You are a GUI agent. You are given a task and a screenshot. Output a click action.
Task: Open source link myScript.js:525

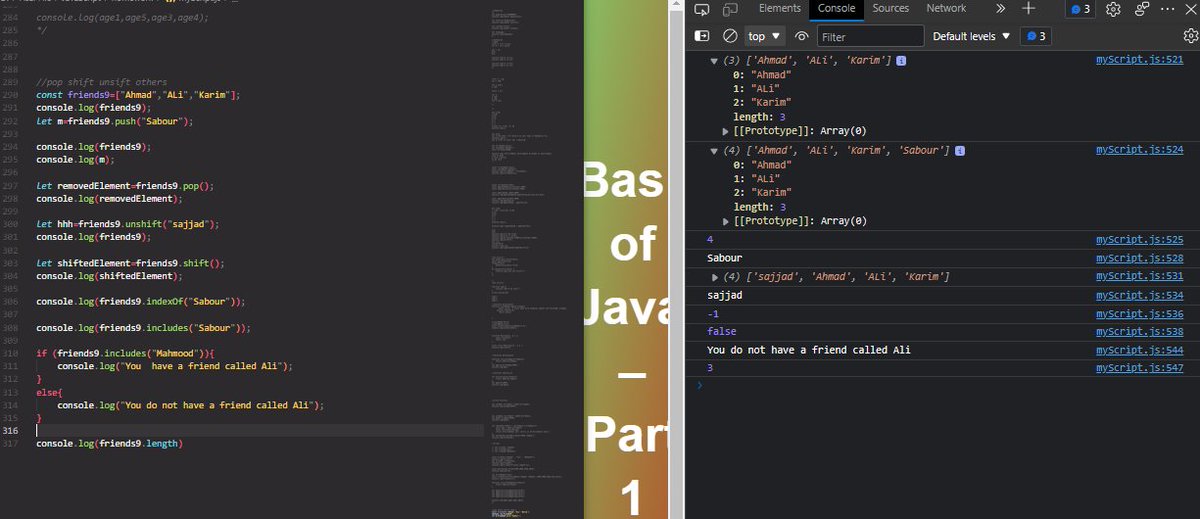coord(1140,240)
